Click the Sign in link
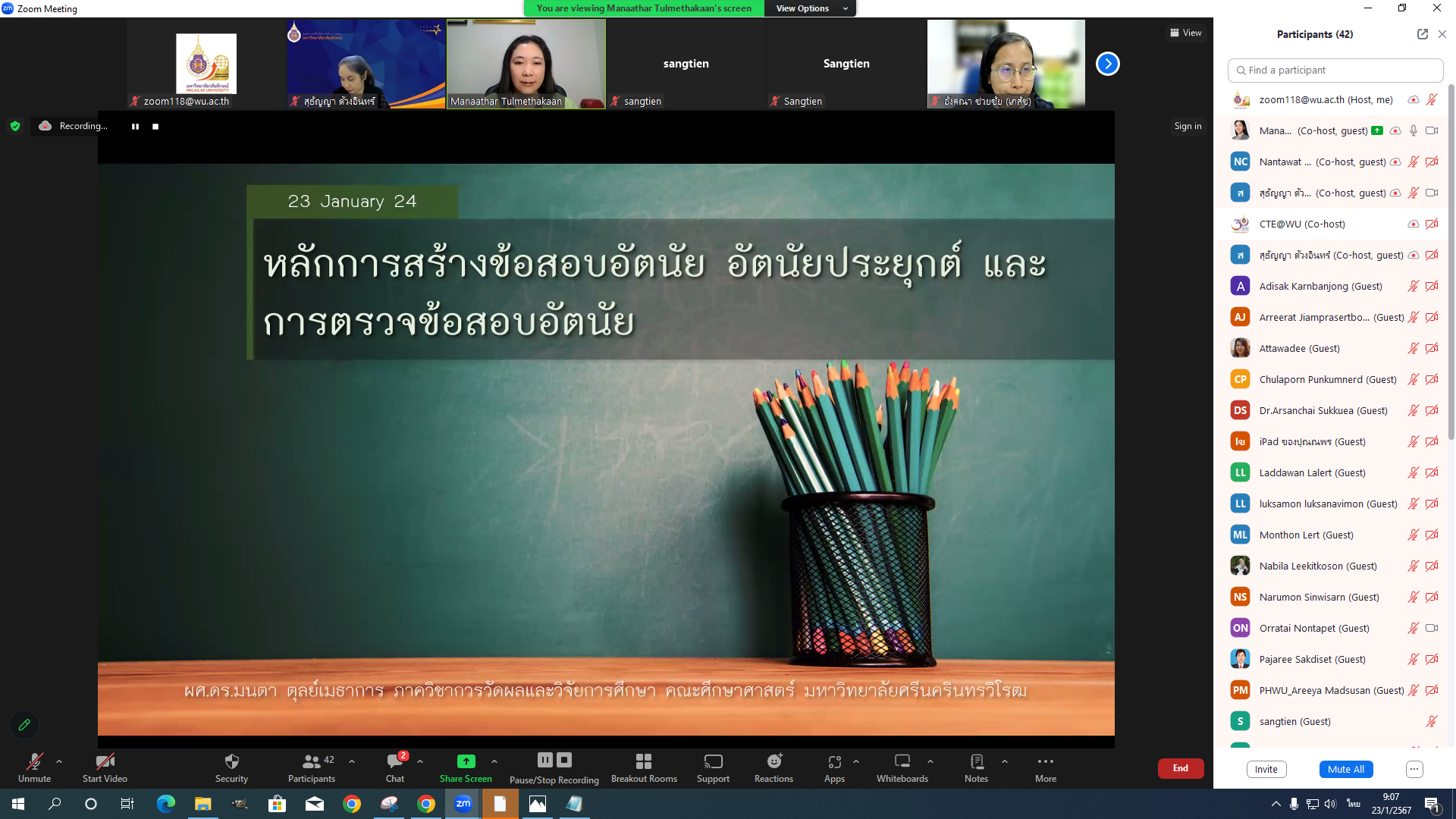1456x819 pixels. [x=1188, y=126]
